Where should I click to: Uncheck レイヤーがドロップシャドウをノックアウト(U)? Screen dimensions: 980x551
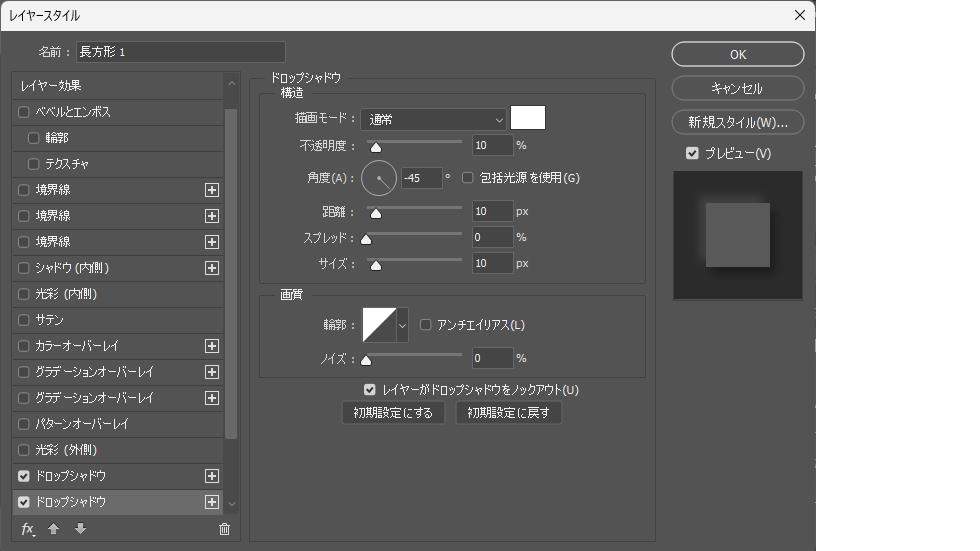pyautogui.click(x=370, y=390)
